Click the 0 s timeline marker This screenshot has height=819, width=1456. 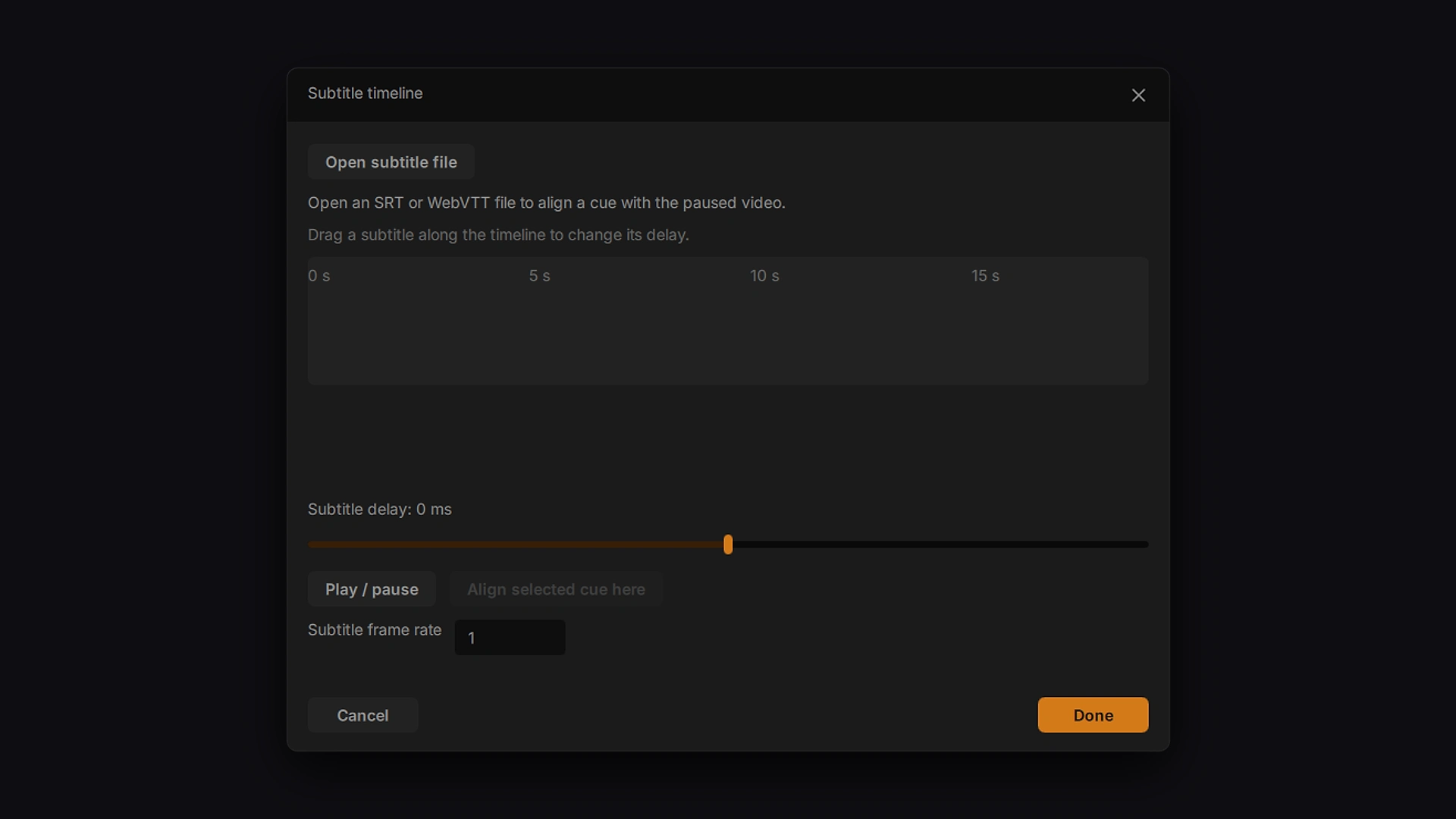pyautogui.click(x=318, y=276)
